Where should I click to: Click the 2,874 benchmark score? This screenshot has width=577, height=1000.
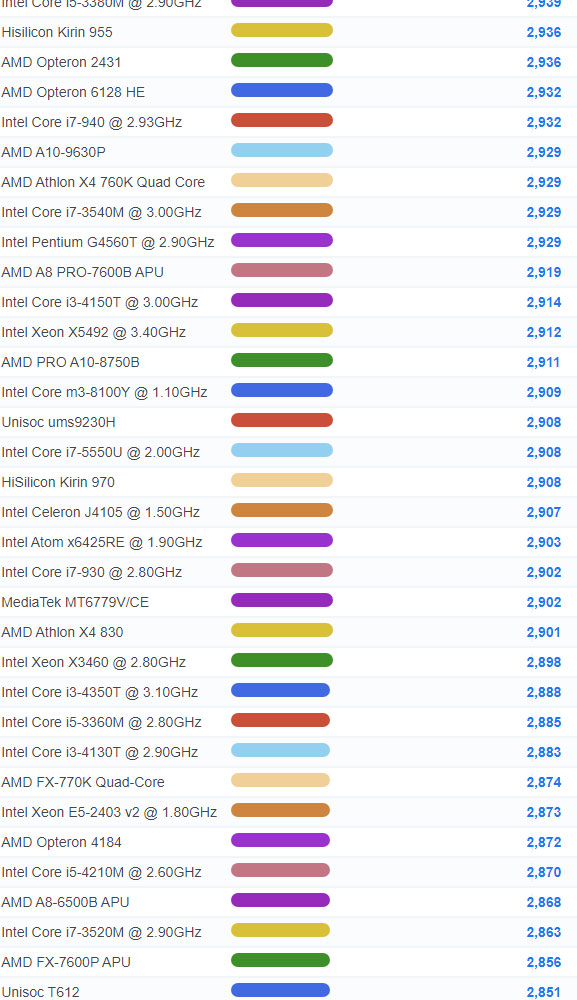pos(544,781)
